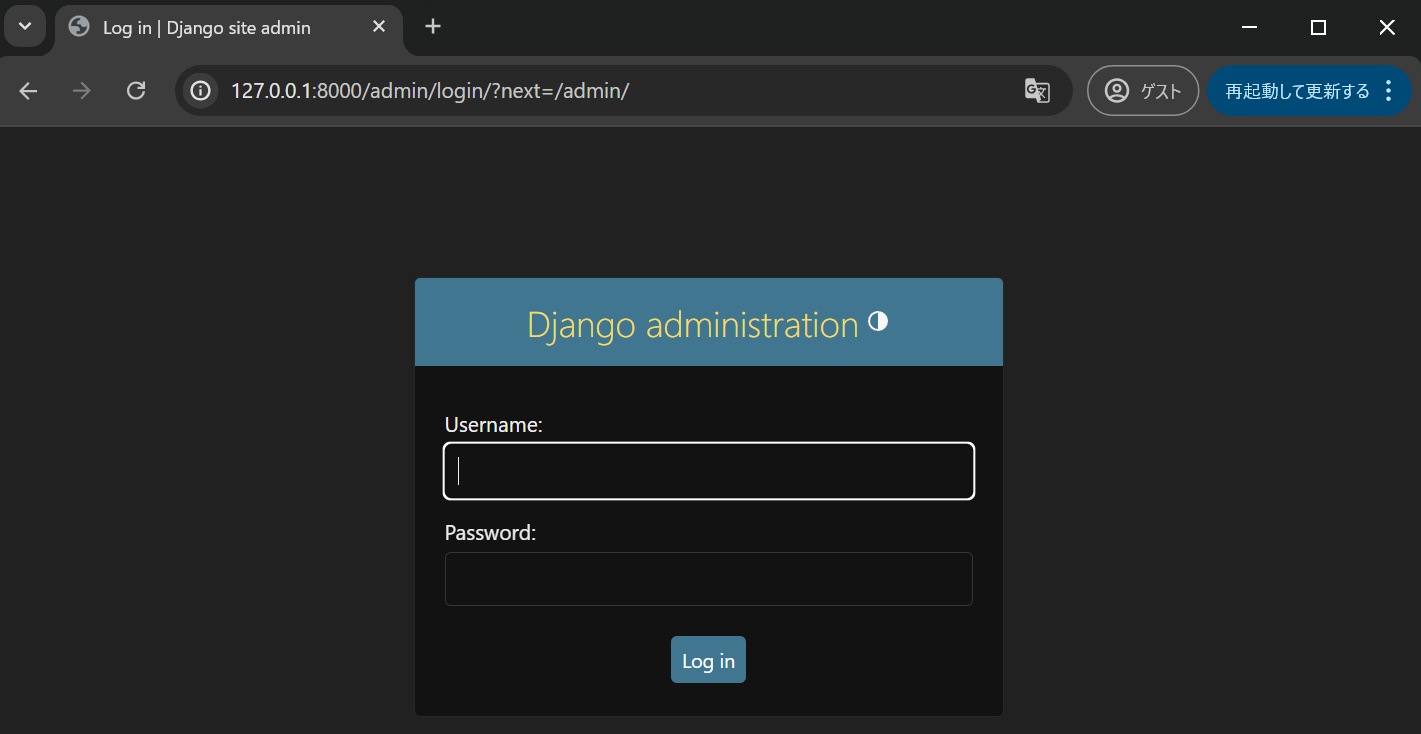Expand the tab search dropdown chevron
Viewport: 1421px width, 734px height.
pyautogui.click(x=25, y=26)
